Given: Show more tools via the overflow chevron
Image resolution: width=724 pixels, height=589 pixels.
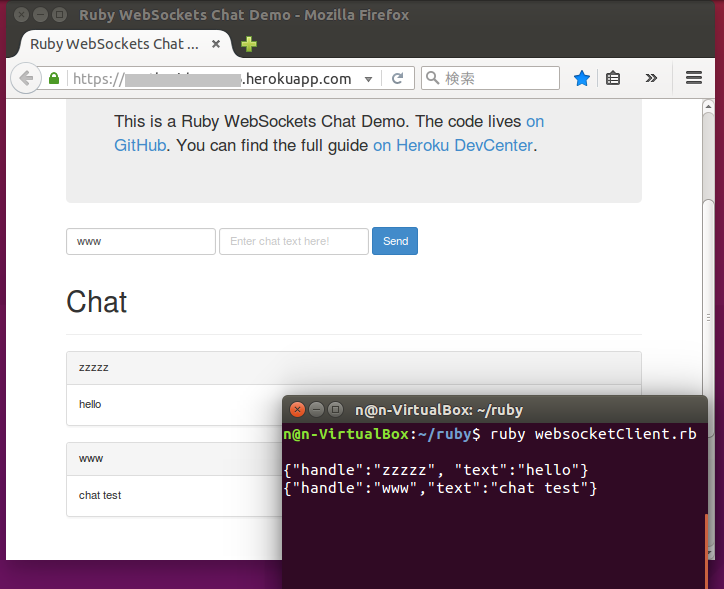Looking at the screenshot, I should 651,79.
